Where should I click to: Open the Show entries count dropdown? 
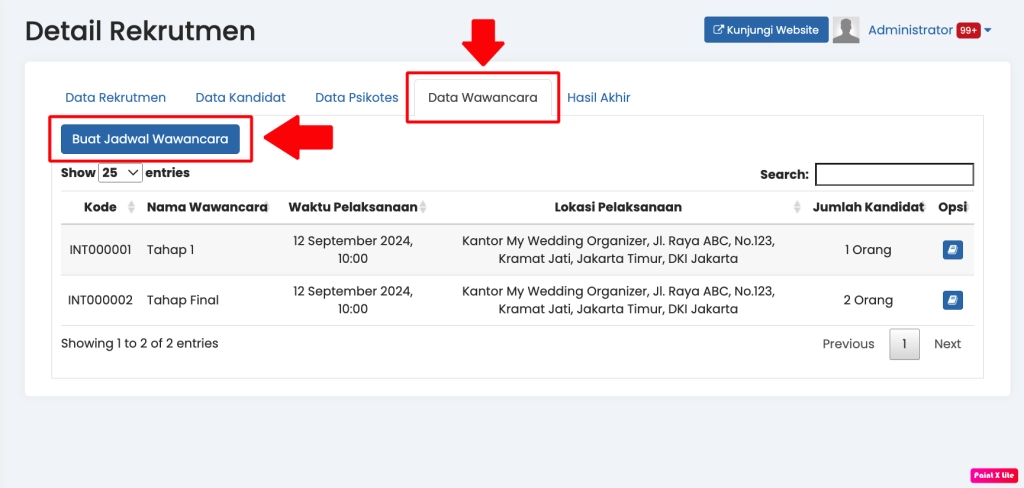pyautogui.click(x=120, y=172)
